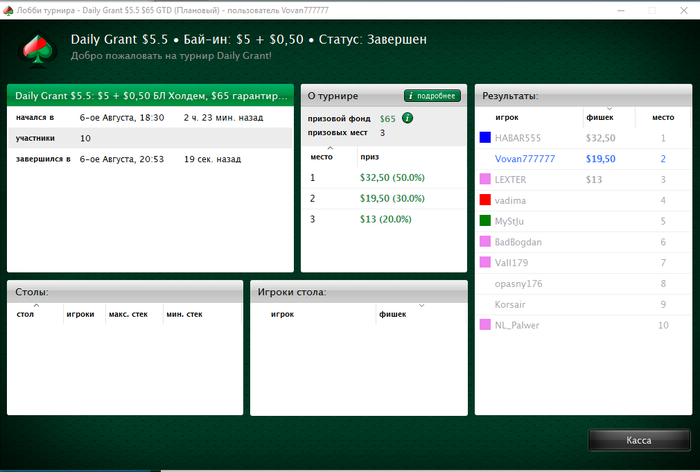Image resolution: width=700 pixels, height=472 pixels.
Task: Click the 'Игроки стола:' panel header
Action: (x=359, y=292)
